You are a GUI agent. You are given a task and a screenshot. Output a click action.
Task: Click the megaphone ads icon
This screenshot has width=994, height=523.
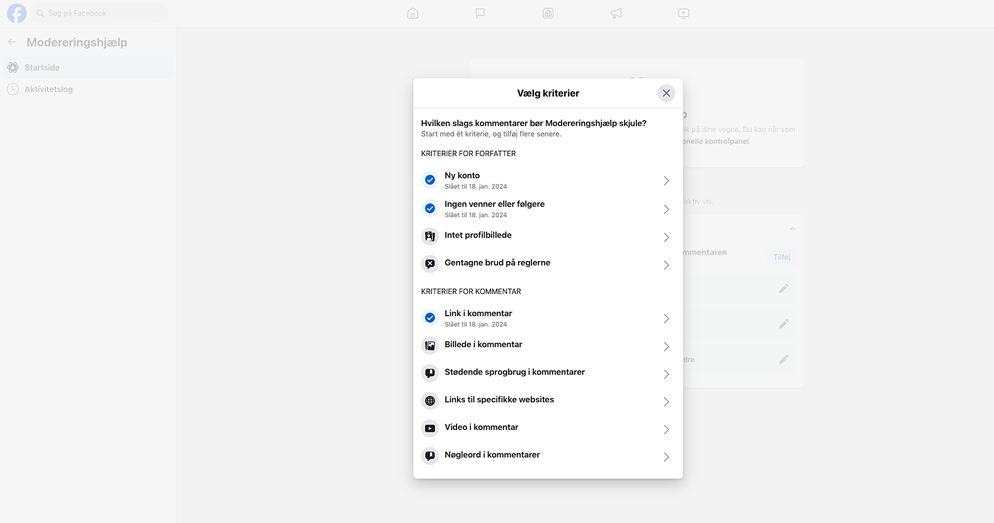pos(616,13)
